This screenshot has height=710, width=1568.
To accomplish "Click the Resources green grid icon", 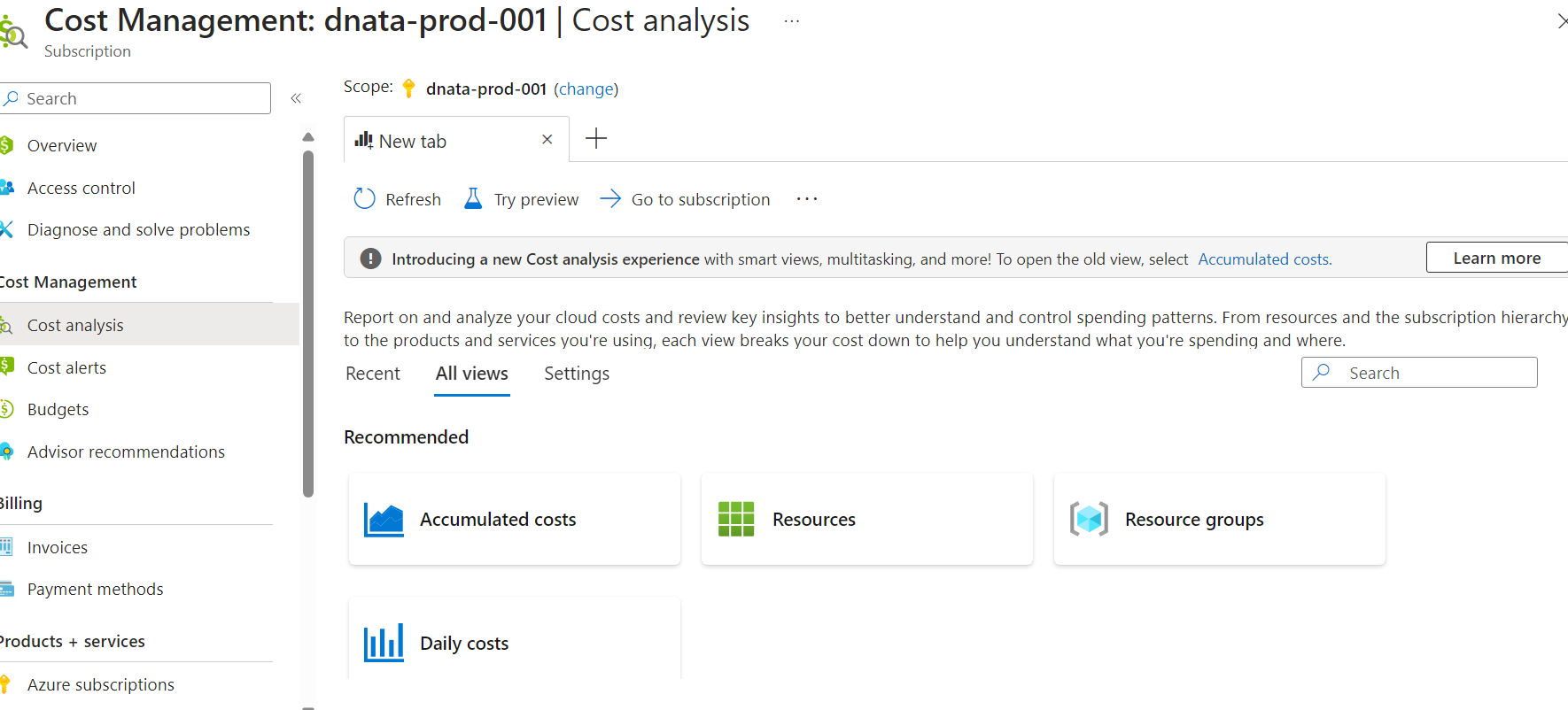I will 736,520.
